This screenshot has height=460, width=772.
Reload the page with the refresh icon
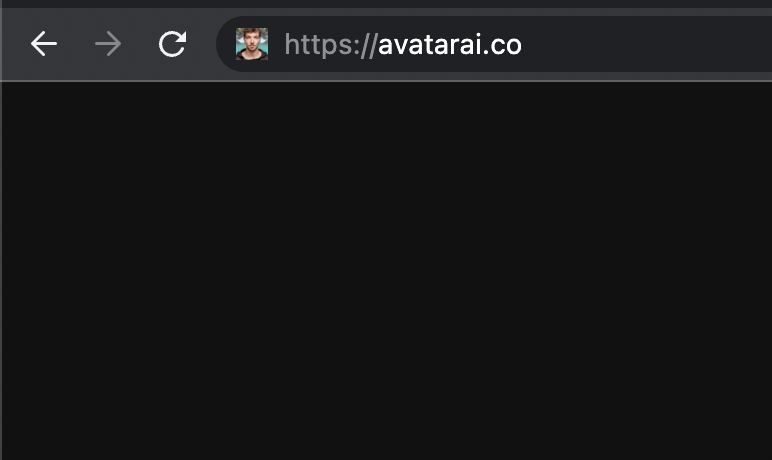[x=172, y=44]
